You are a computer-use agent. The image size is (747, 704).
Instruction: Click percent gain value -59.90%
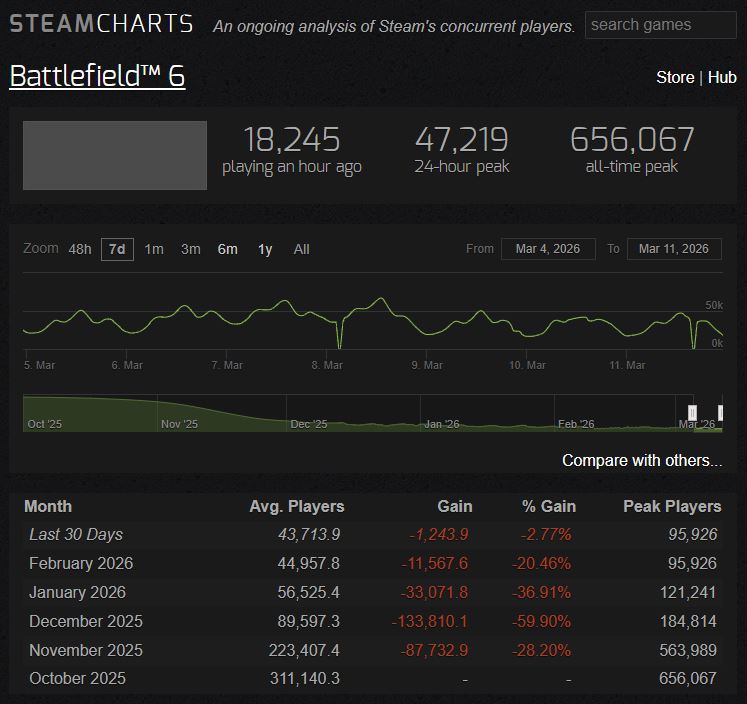coord(541,622)
